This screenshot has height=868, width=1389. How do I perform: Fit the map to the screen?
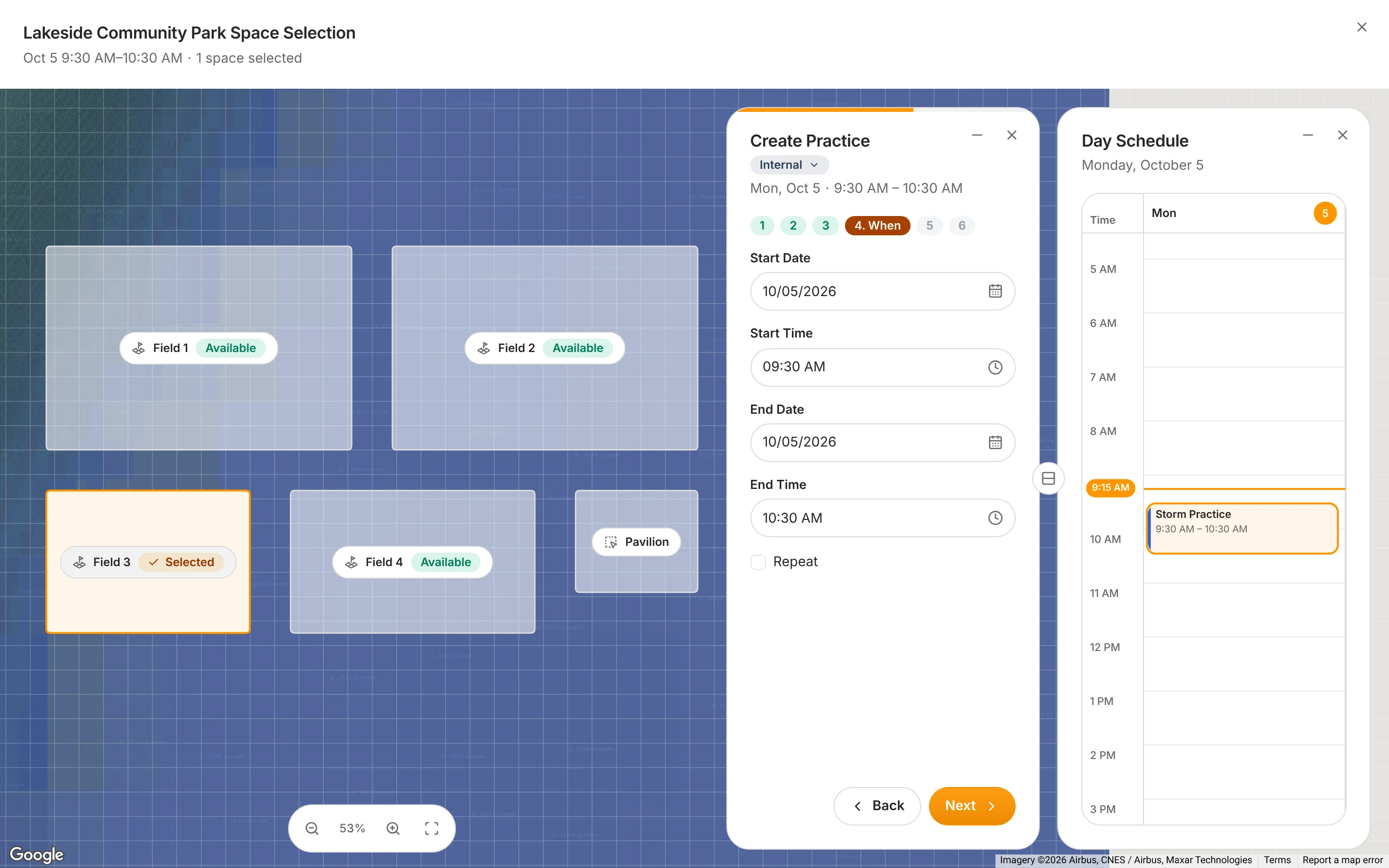(x=432, y=828)
